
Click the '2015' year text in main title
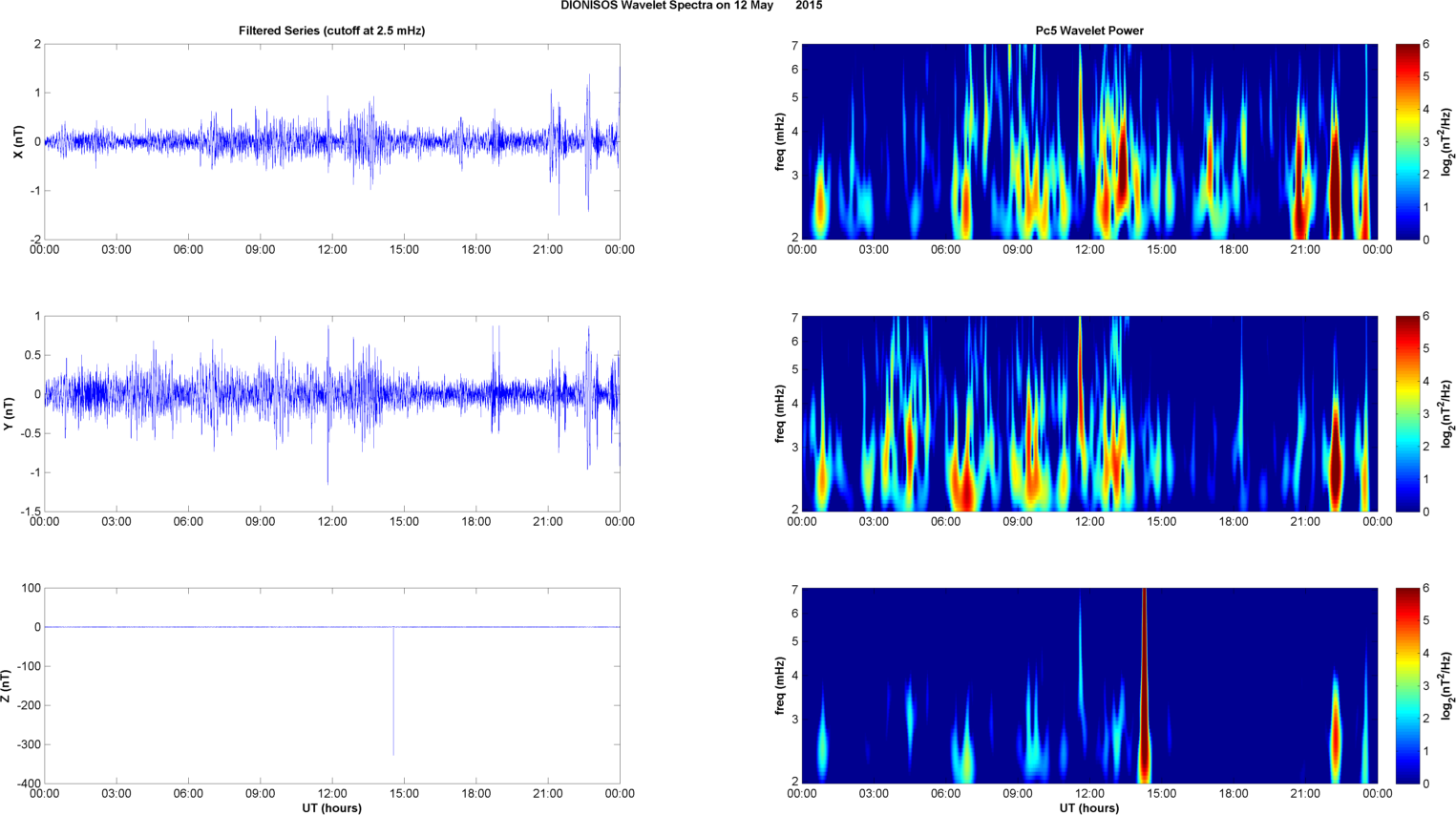coord(809,6)
